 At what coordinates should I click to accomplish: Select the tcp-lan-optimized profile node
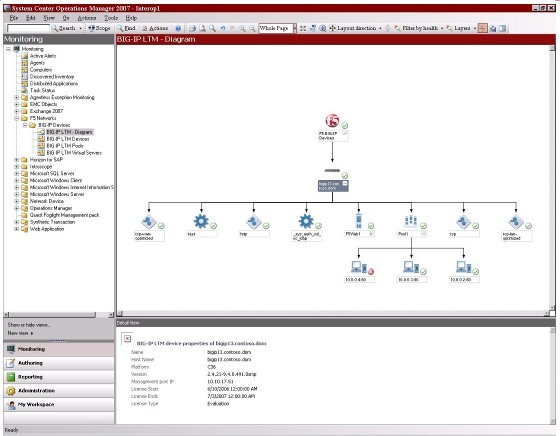[516, 221]
